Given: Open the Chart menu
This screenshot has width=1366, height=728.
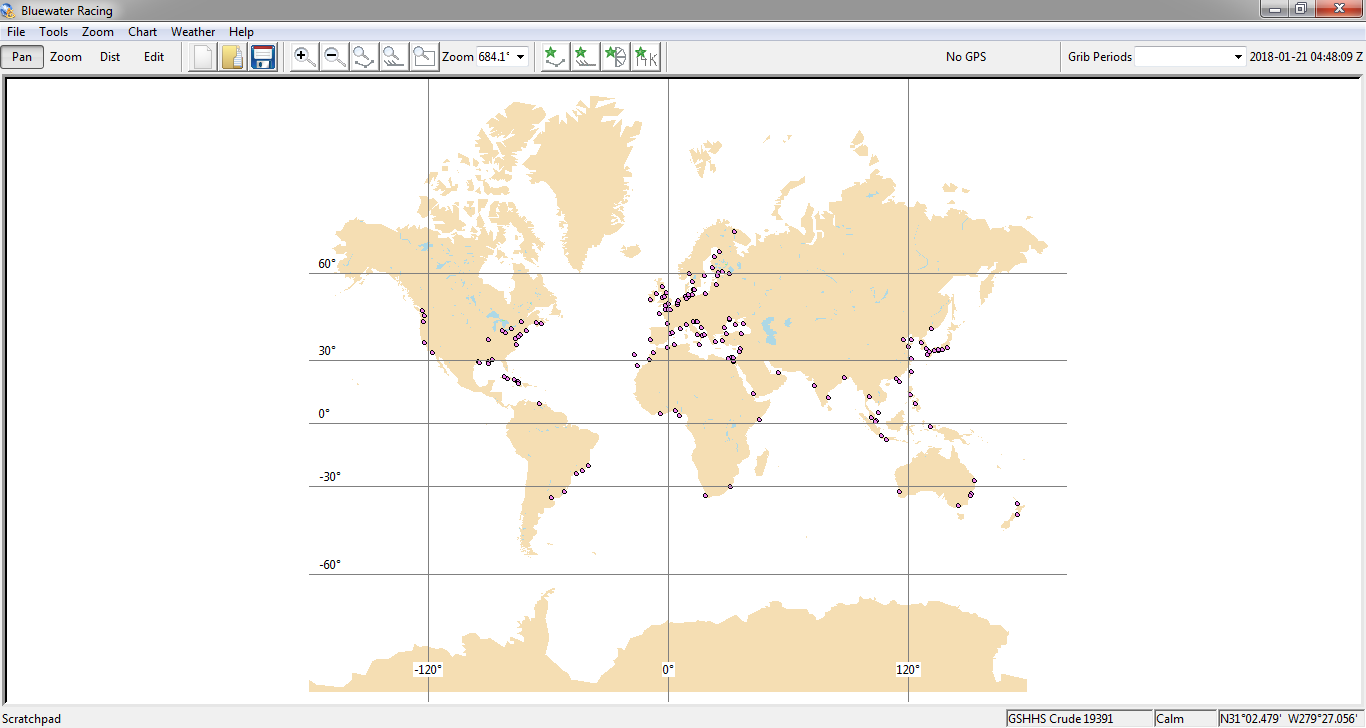Looking at the screenshot, I should (x=142, y=32).
